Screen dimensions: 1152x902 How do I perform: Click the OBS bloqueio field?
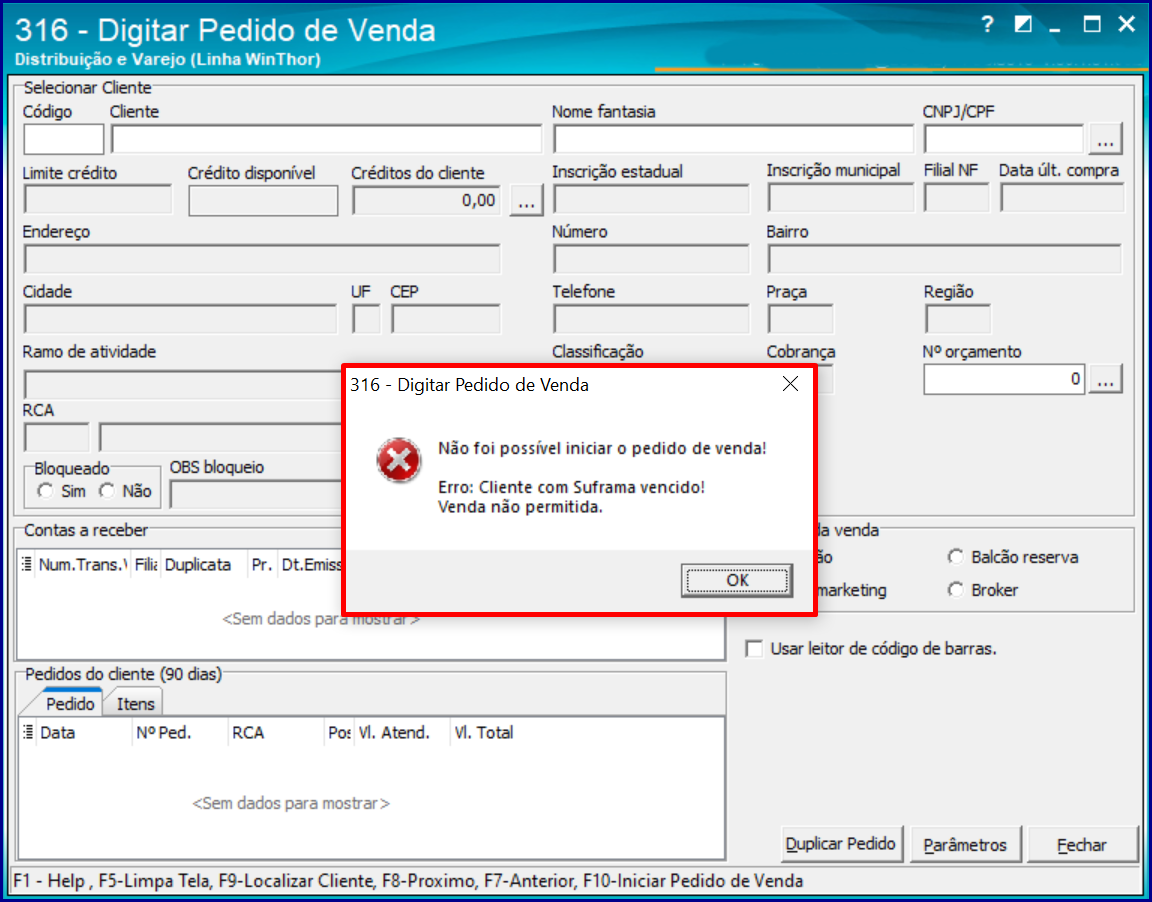[x=257, y=494]
